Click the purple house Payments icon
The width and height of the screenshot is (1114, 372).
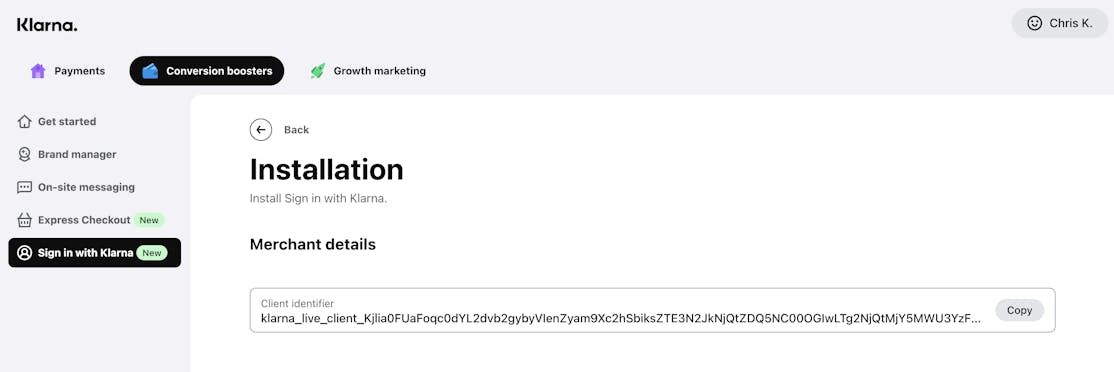tap(38, 71)
